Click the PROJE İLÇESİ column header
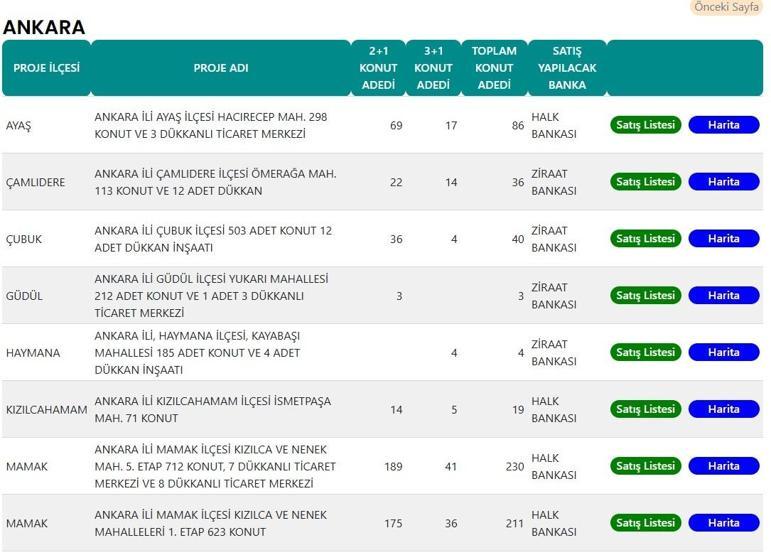Screen dimensions: 771x555 [x=46, y=68]
